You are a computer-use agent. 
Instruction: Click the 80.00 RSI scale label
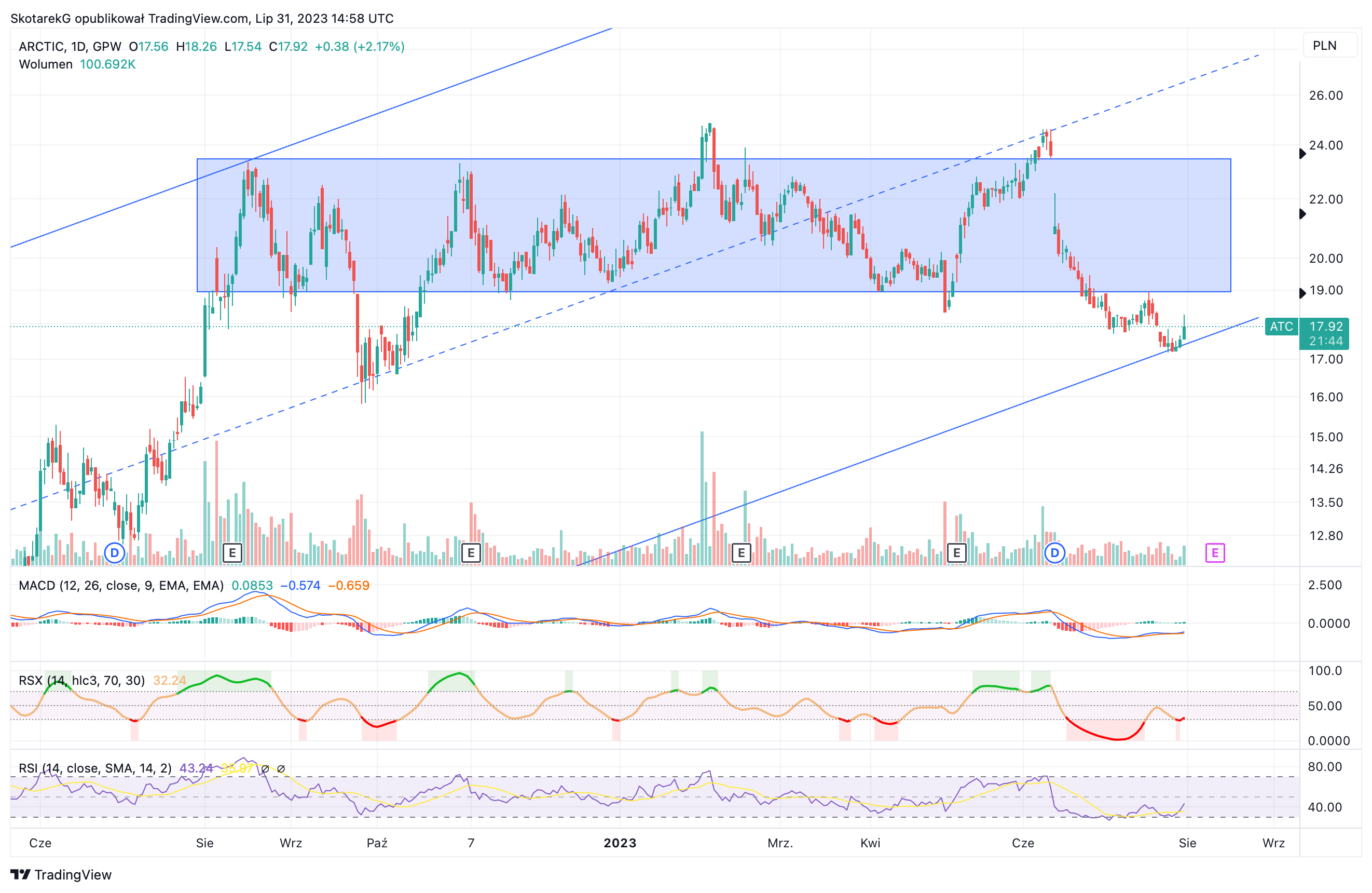point(1325,767)
